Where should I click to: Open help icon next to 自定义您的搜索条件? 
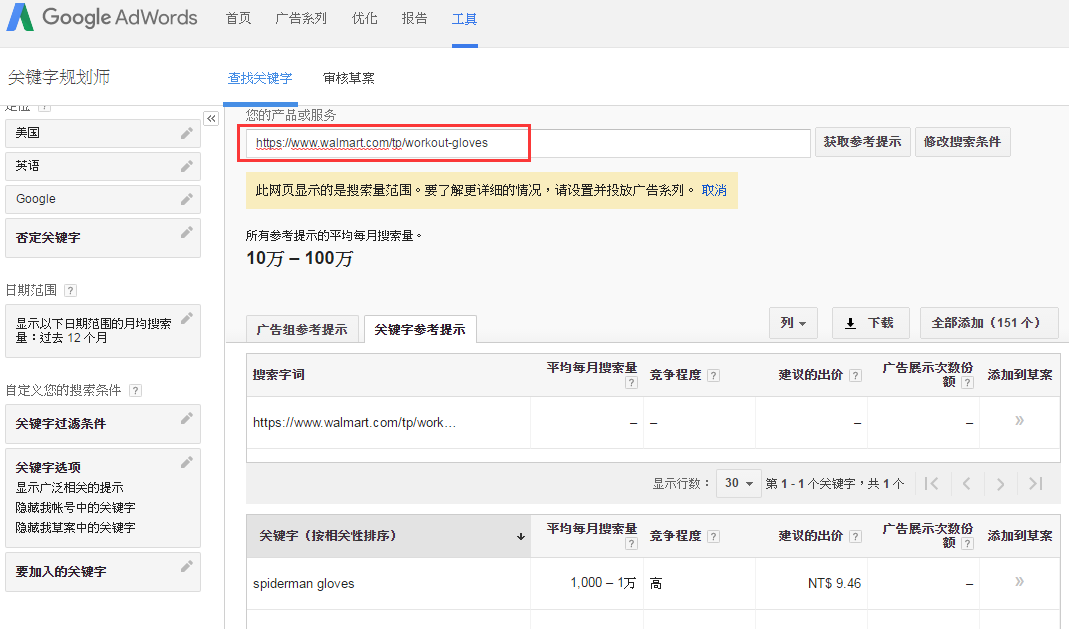coord(136,390)
